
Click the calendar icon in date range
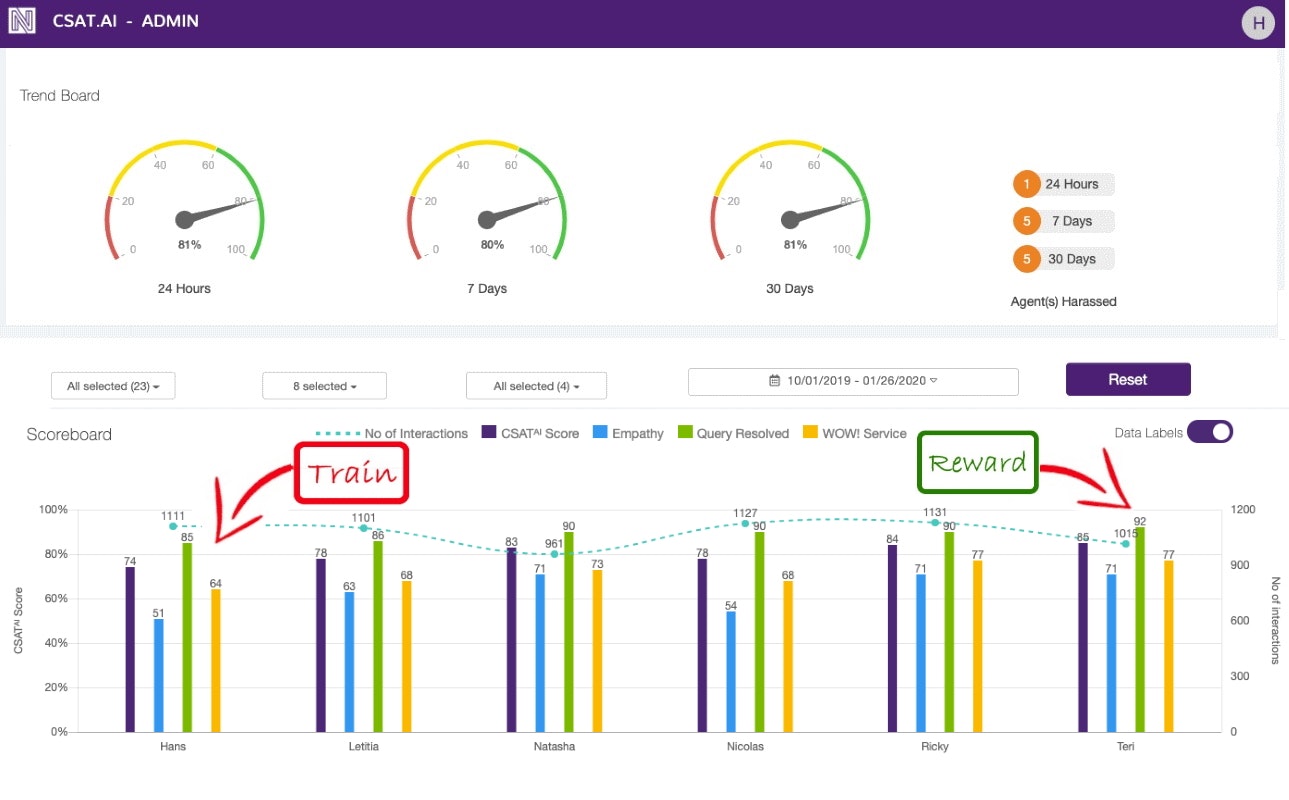pyautogui.click(x=774, y=381)
